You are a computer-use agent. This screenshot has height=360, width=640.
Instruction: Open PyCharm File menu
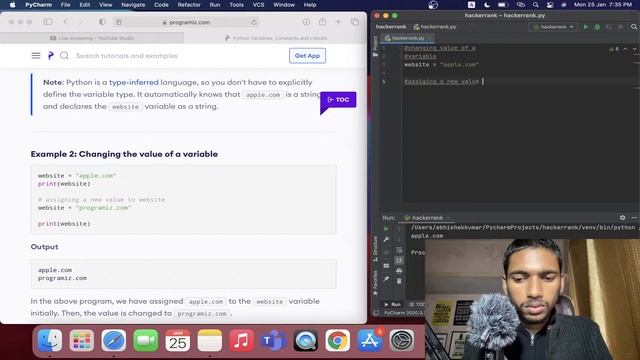coord(65,5)
